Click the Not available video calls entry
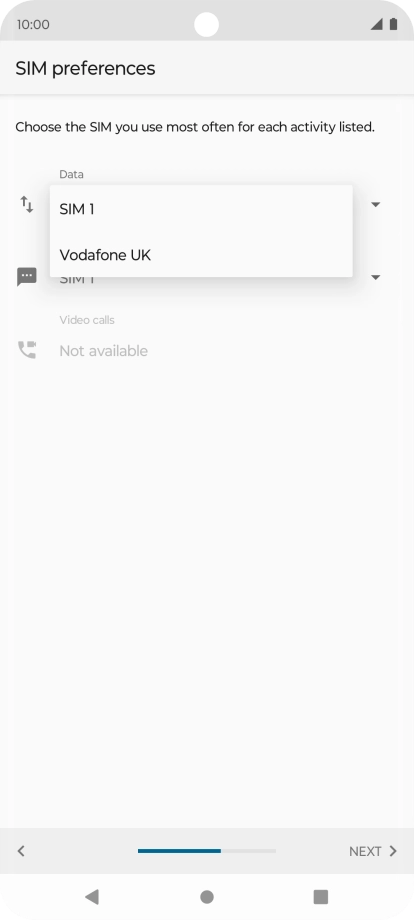The height and width of the screenshot is (920, 414). click(103, 351)
